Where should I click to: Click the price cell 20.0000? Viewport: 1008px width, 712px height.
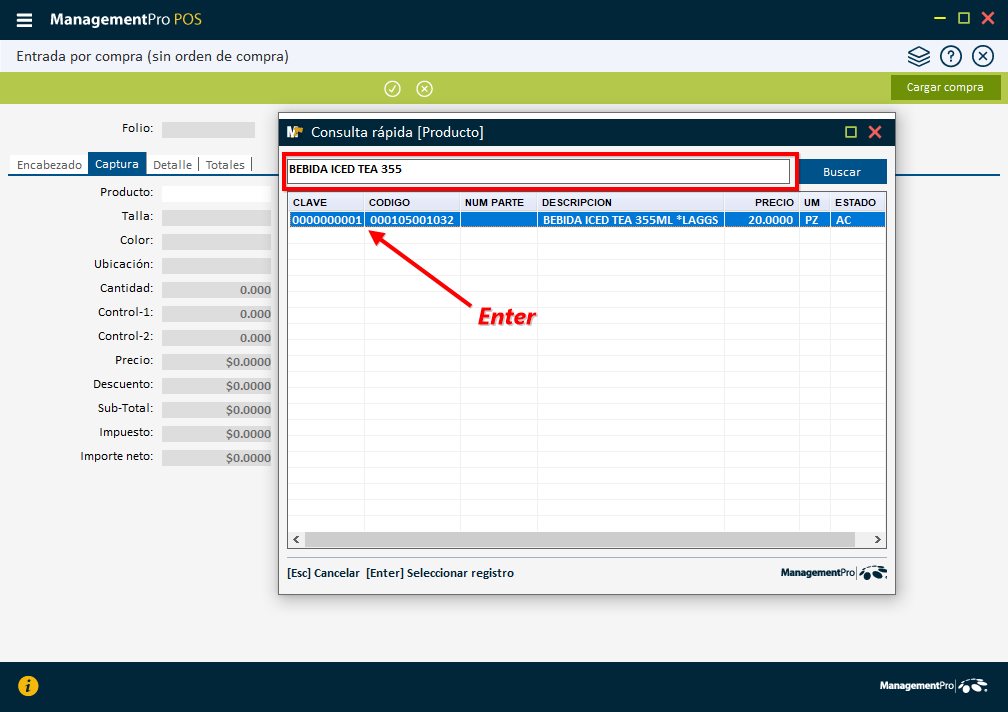(762, 220)
